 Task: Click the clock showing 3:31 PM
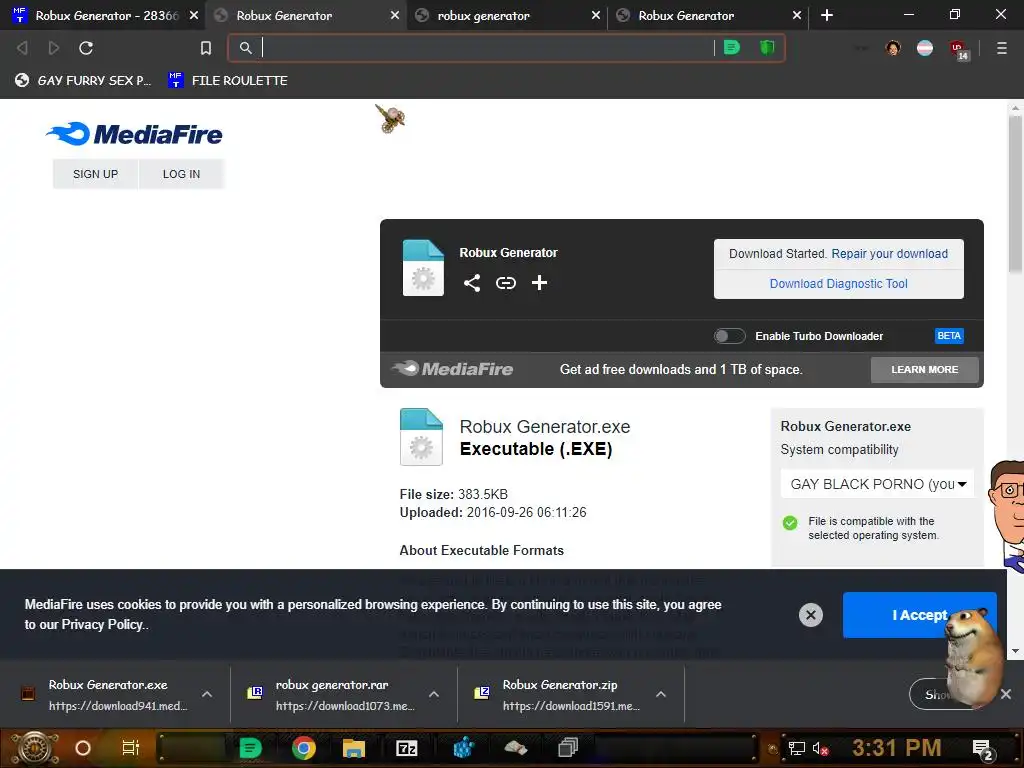pos(896,748)
